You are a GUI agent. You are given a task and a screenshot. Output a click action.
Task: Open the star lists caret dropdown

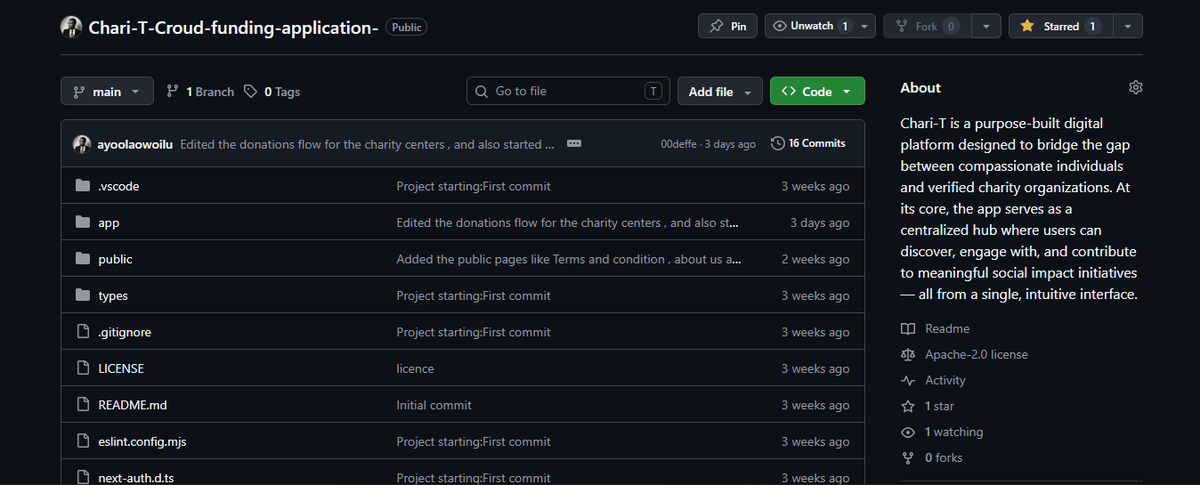pyautogui.click(x=1127, y=27)
